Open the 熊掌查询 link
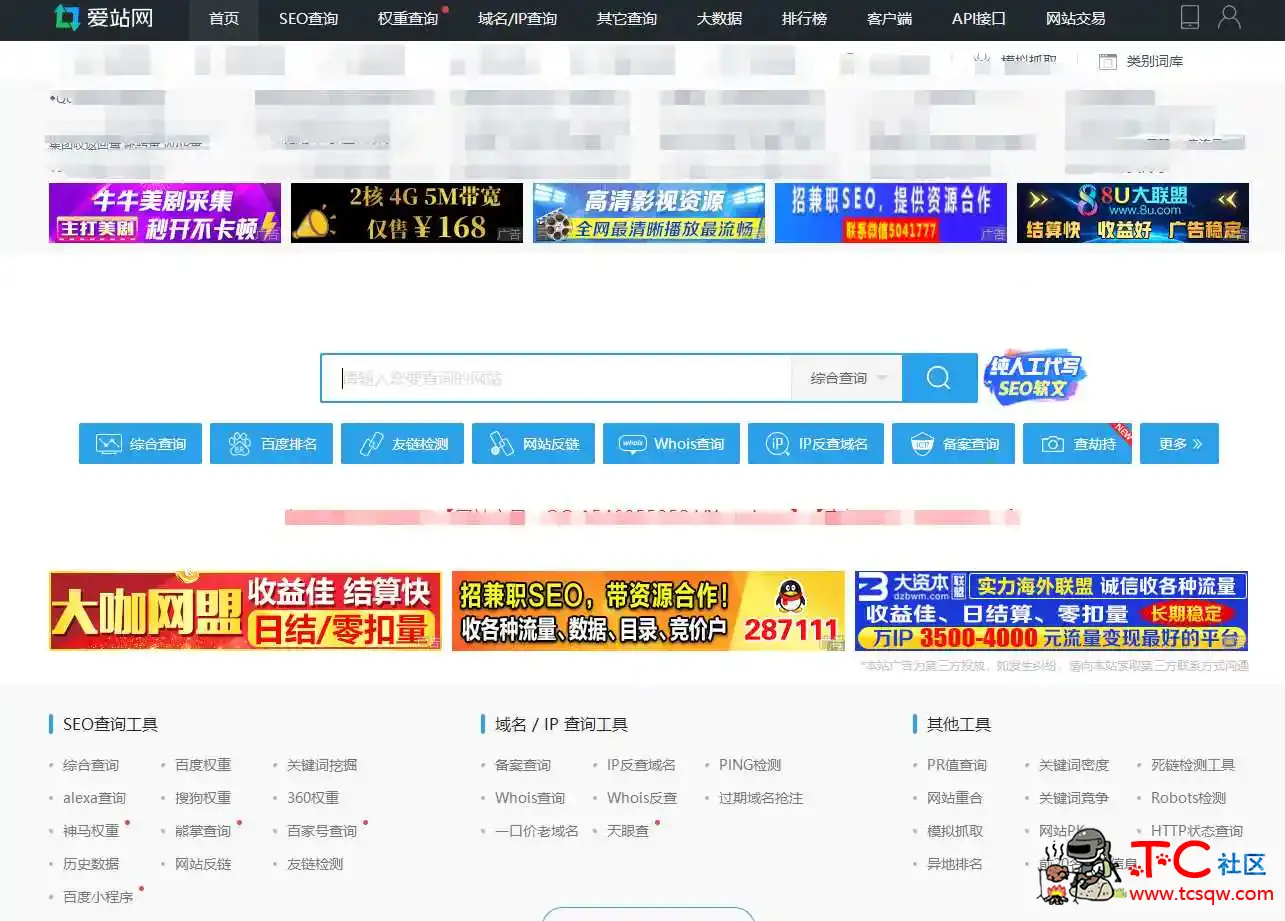This screenshot has height=921, width=1285. pyautogui.click(x=203, y=831)
